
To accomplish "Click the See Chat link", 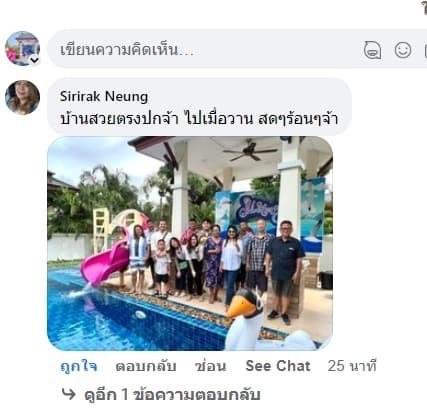I will pyautogui.click(x=278, y=366).
